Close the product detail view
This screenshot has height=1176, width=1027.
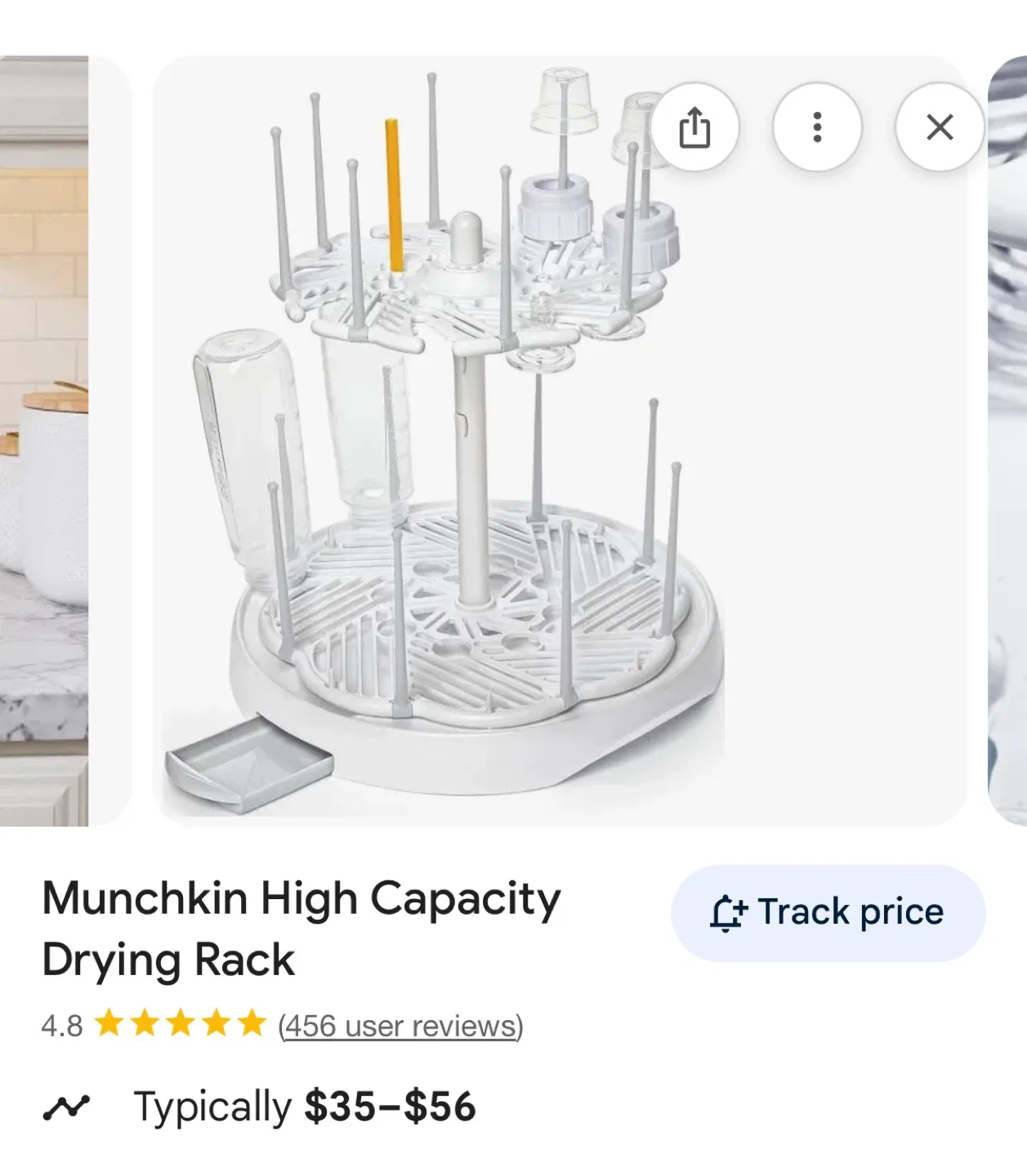click(940, 127)
